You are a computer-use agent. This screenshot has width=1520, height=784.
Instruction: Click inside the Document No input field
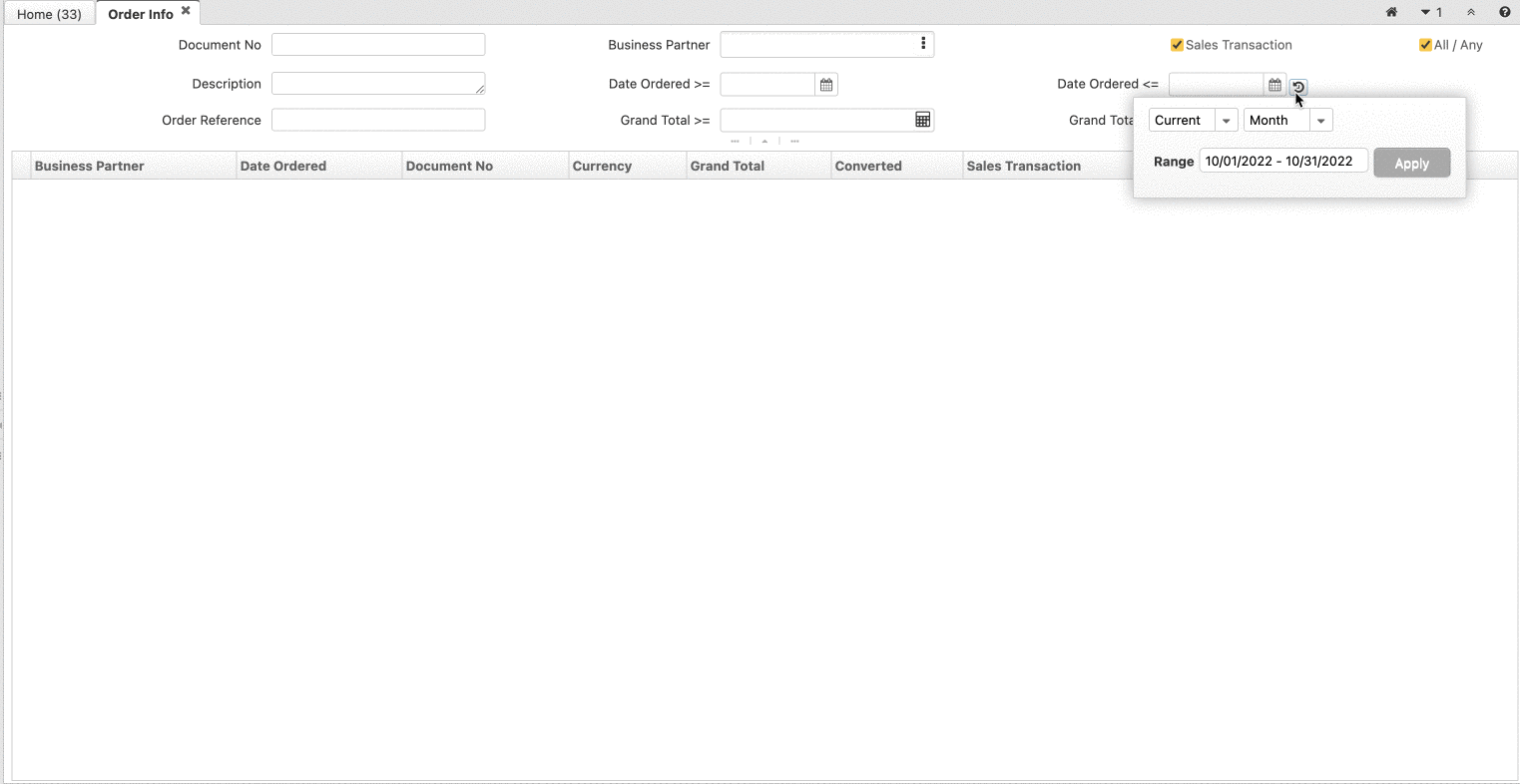(378, 44)
